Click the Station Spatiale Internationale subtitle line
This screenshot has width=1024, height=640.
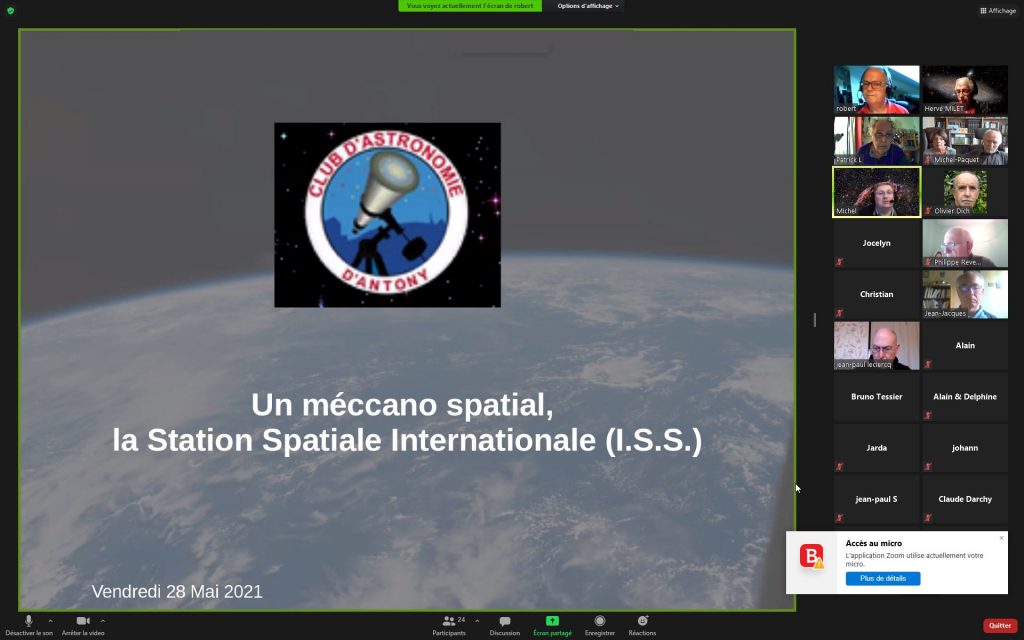(x=407, y=440)
